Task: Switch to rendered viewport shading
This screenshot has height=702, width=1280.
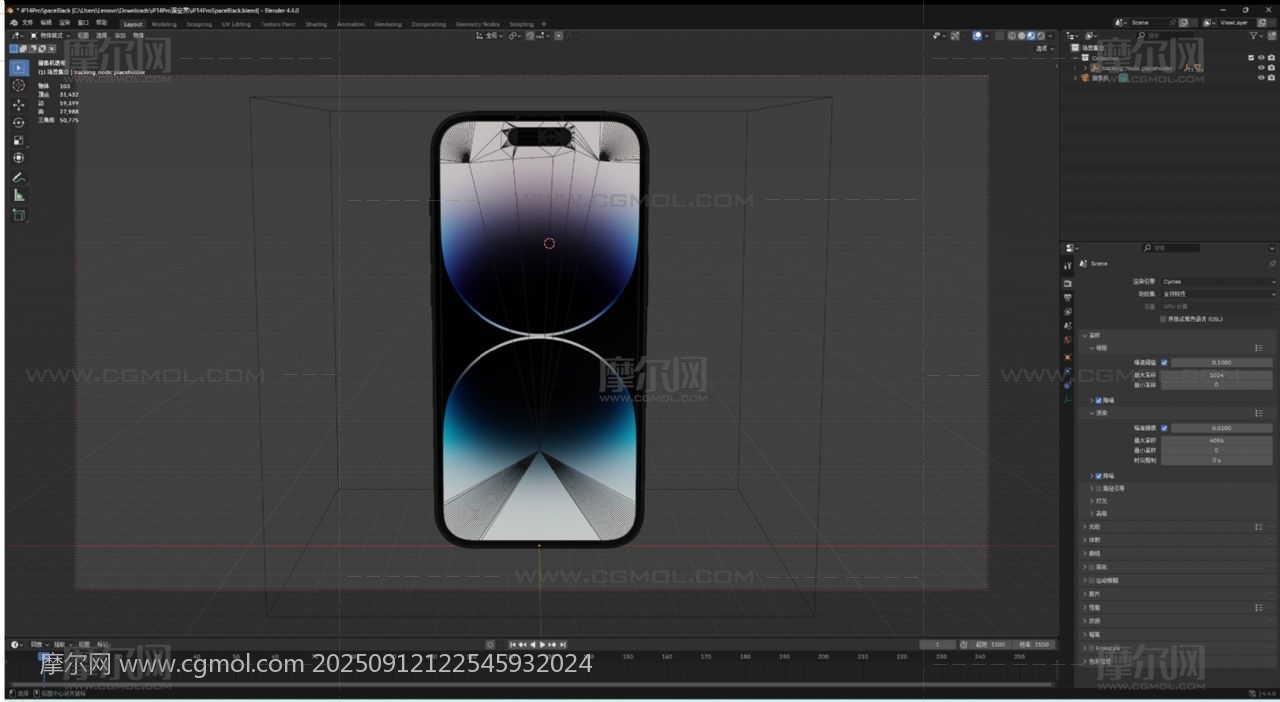Action: 1042,36
